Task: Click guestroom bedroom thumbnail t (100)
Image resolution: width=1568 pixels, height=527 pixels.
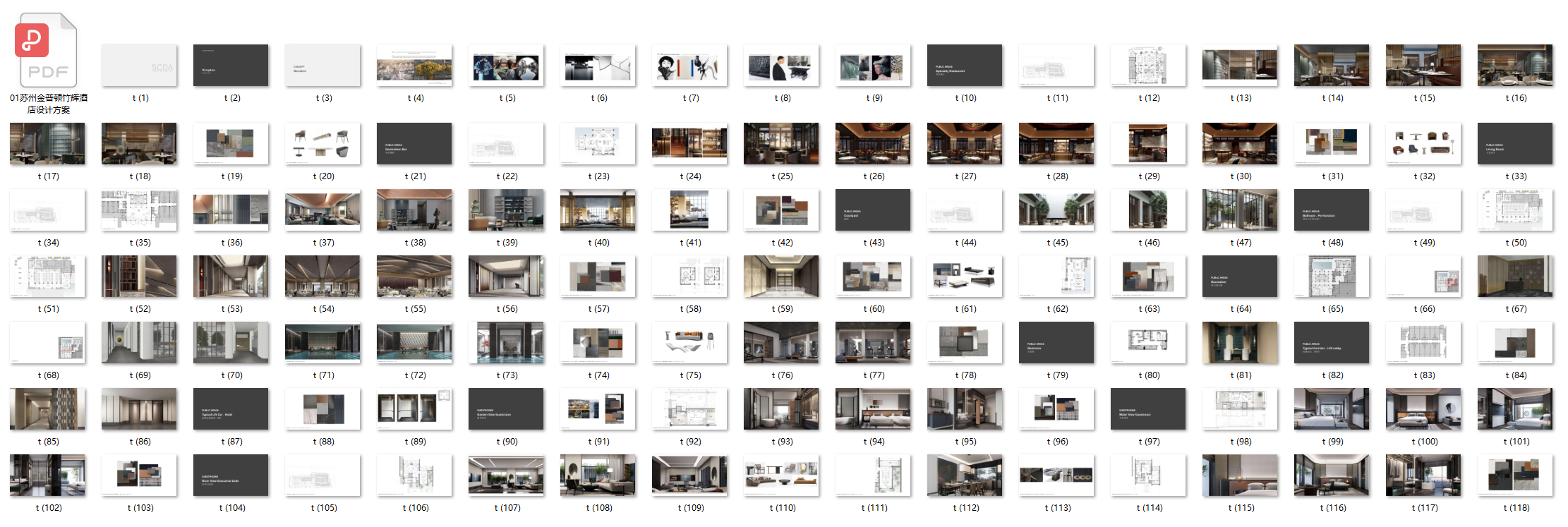Action: pyautogui.click(x=1423, y=409)
